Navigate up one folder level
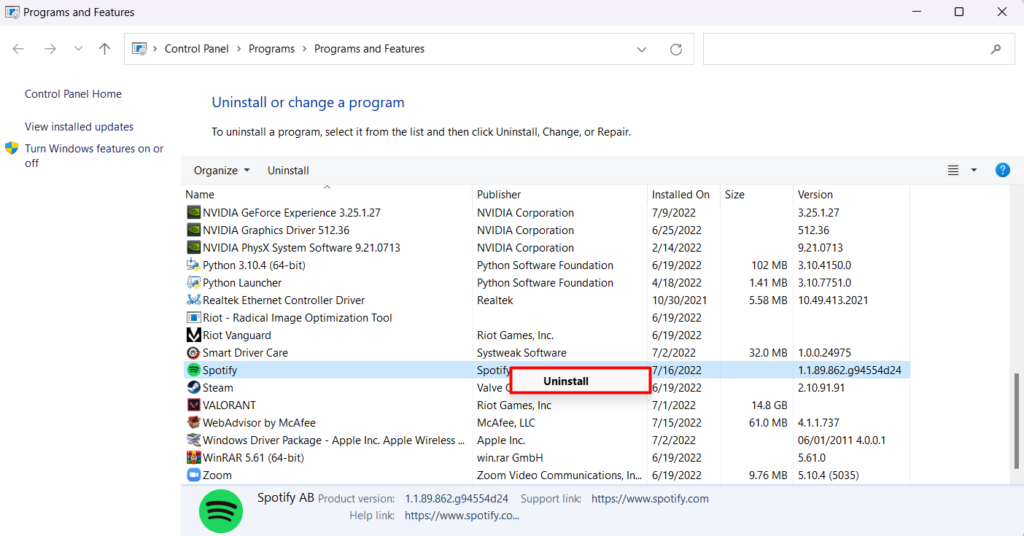This screenshot has height=536, width=1024. coord(105,49)
